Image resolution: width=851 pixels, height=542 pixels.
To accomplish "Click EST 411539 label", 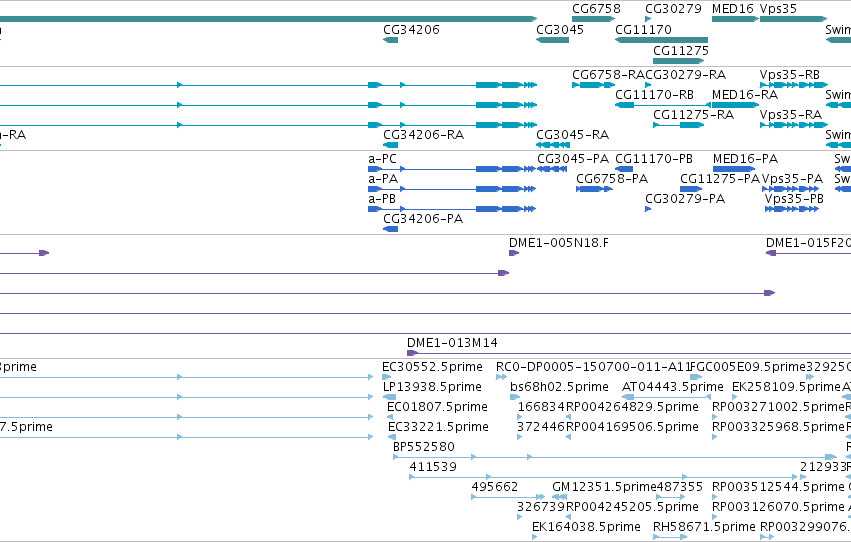I will pyautogui.click(x=433, y=467).
